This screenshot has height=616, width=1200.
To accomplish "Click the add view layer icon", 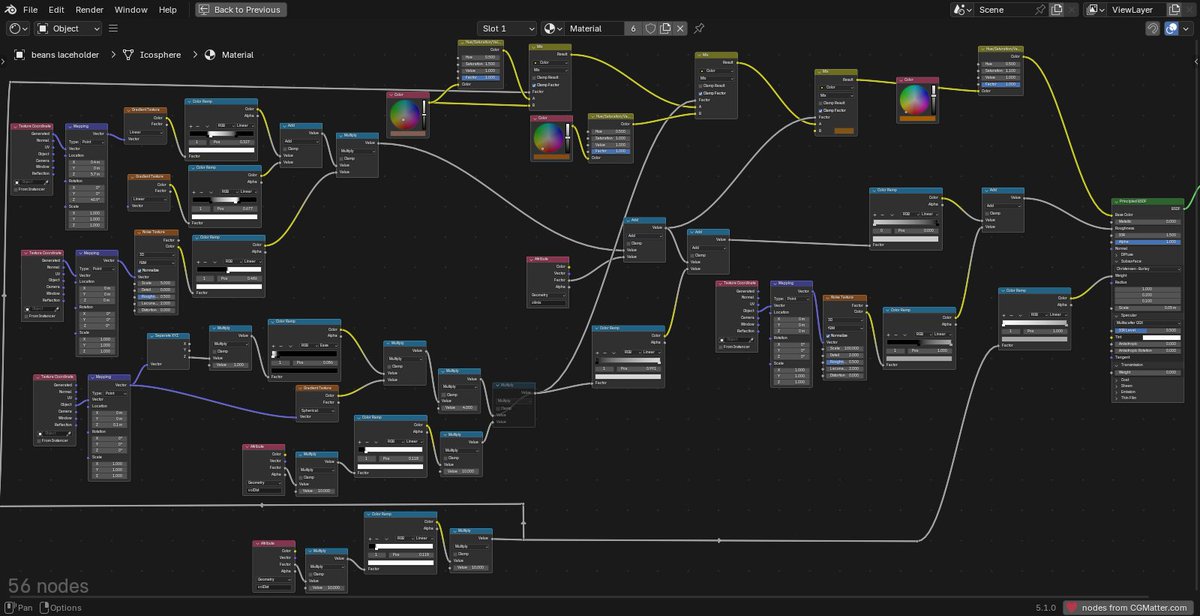I will pos(1173,9).
